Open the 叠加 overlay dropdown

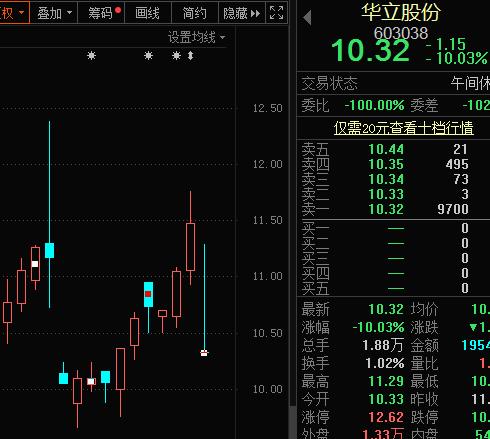tap(54, 13)
